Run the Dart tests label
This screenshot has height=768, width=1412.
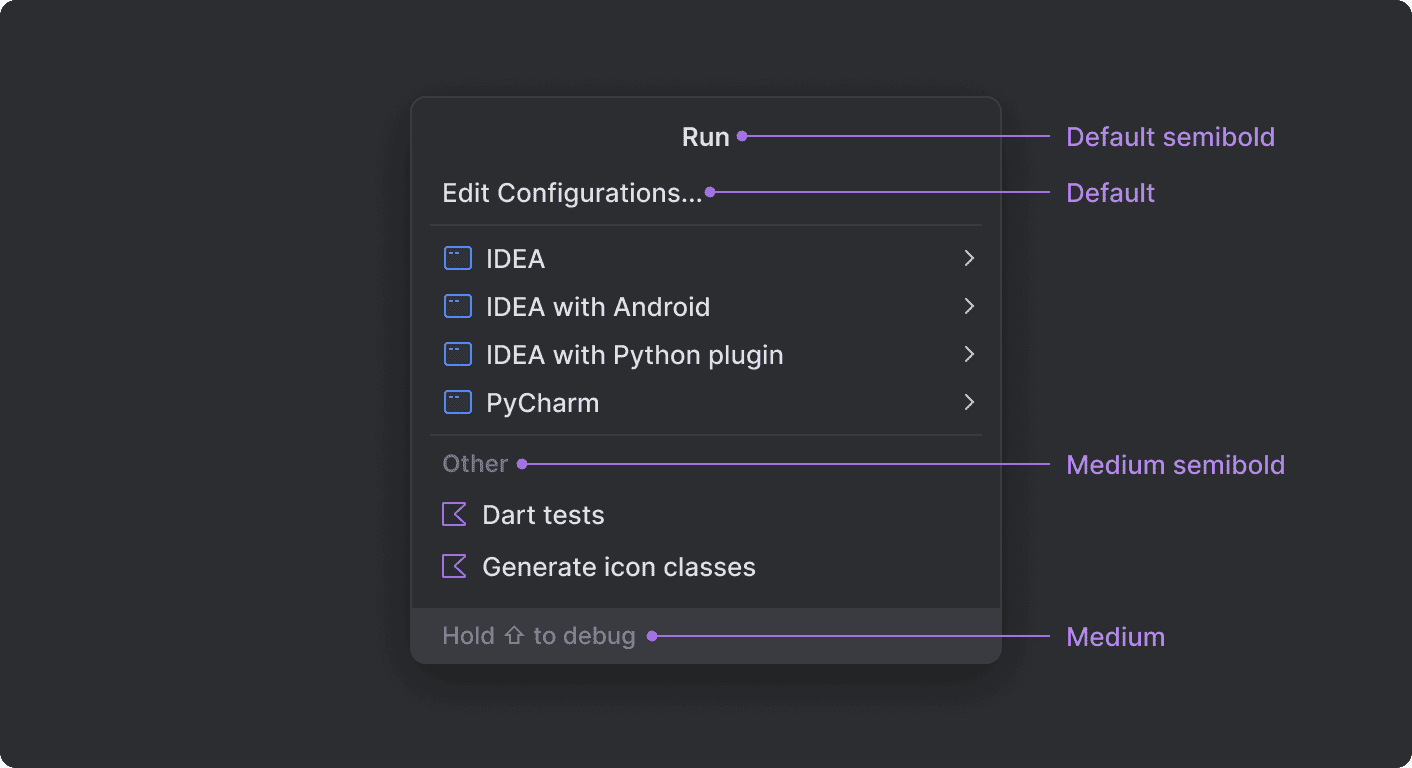[x=543, y=515]
